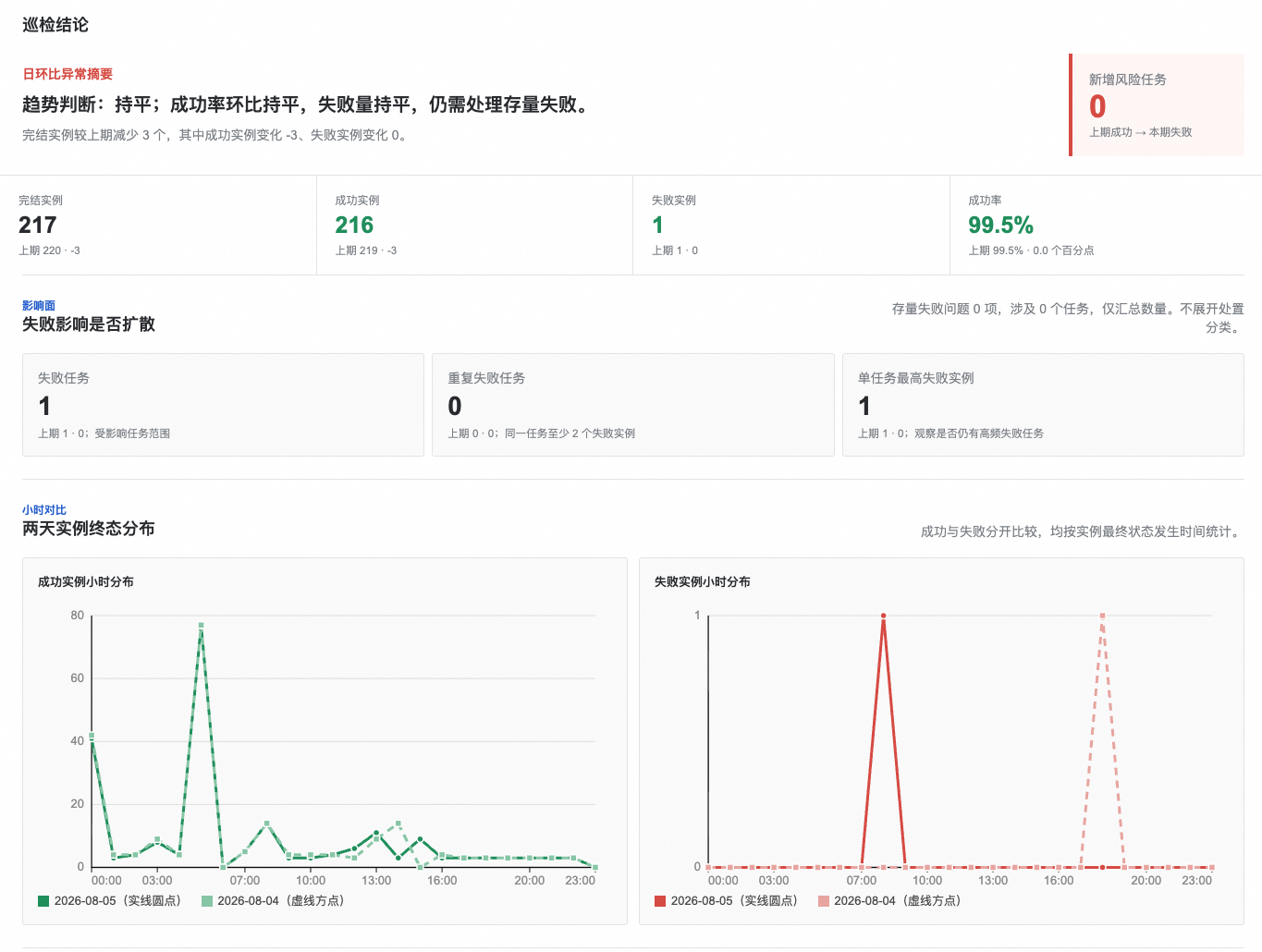Viewport: 1262px width, 952px height.
Task: Click the red 日环比异常摘要 label
Action: (67, 74)
